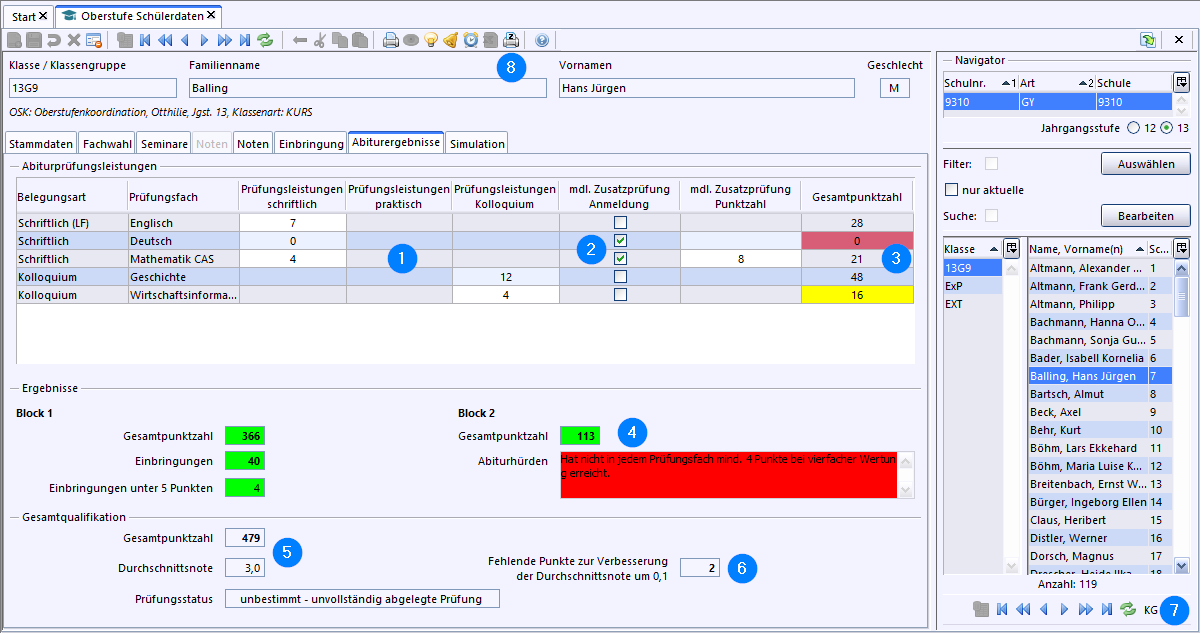Open column chooser next to Klasse header
Image resolution: width=1200 pixels, height=633 pixels.
pyautogui.click(x=1011, y=248)
